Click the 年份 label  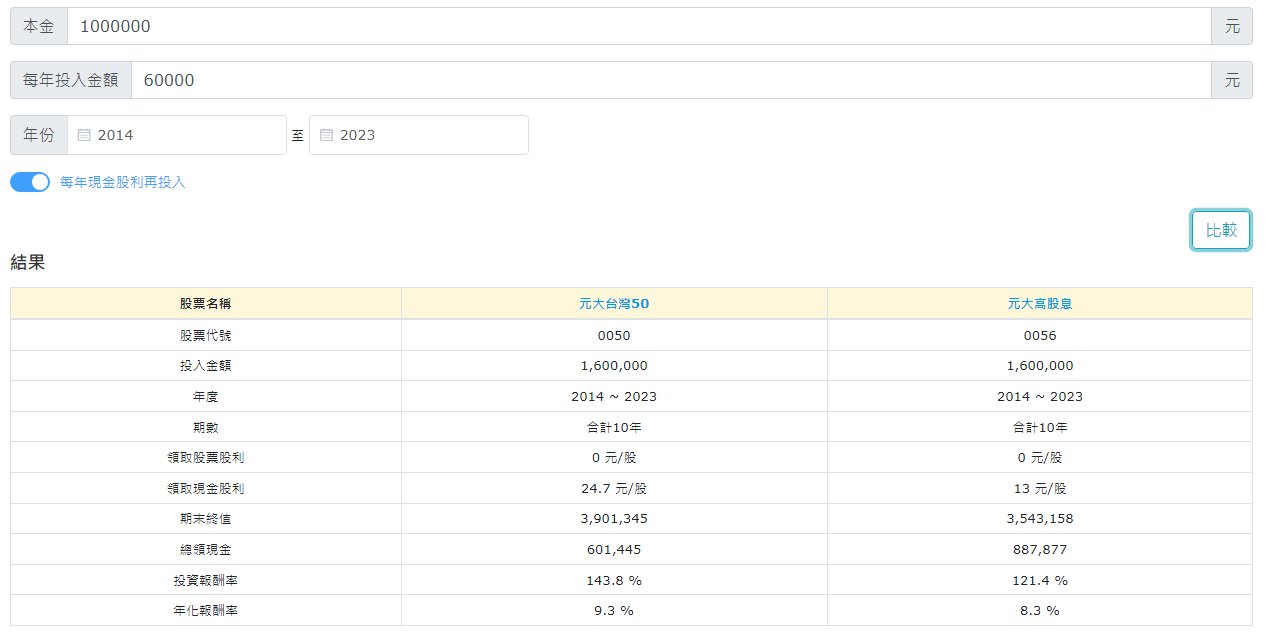(39, 135)
